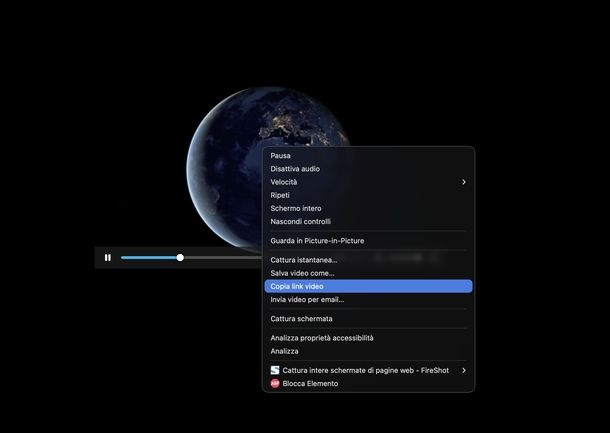This screenshot has height=433, width=610.
Task: Select Analizza proprietà accessibilità
Action: tap(368, 338)
